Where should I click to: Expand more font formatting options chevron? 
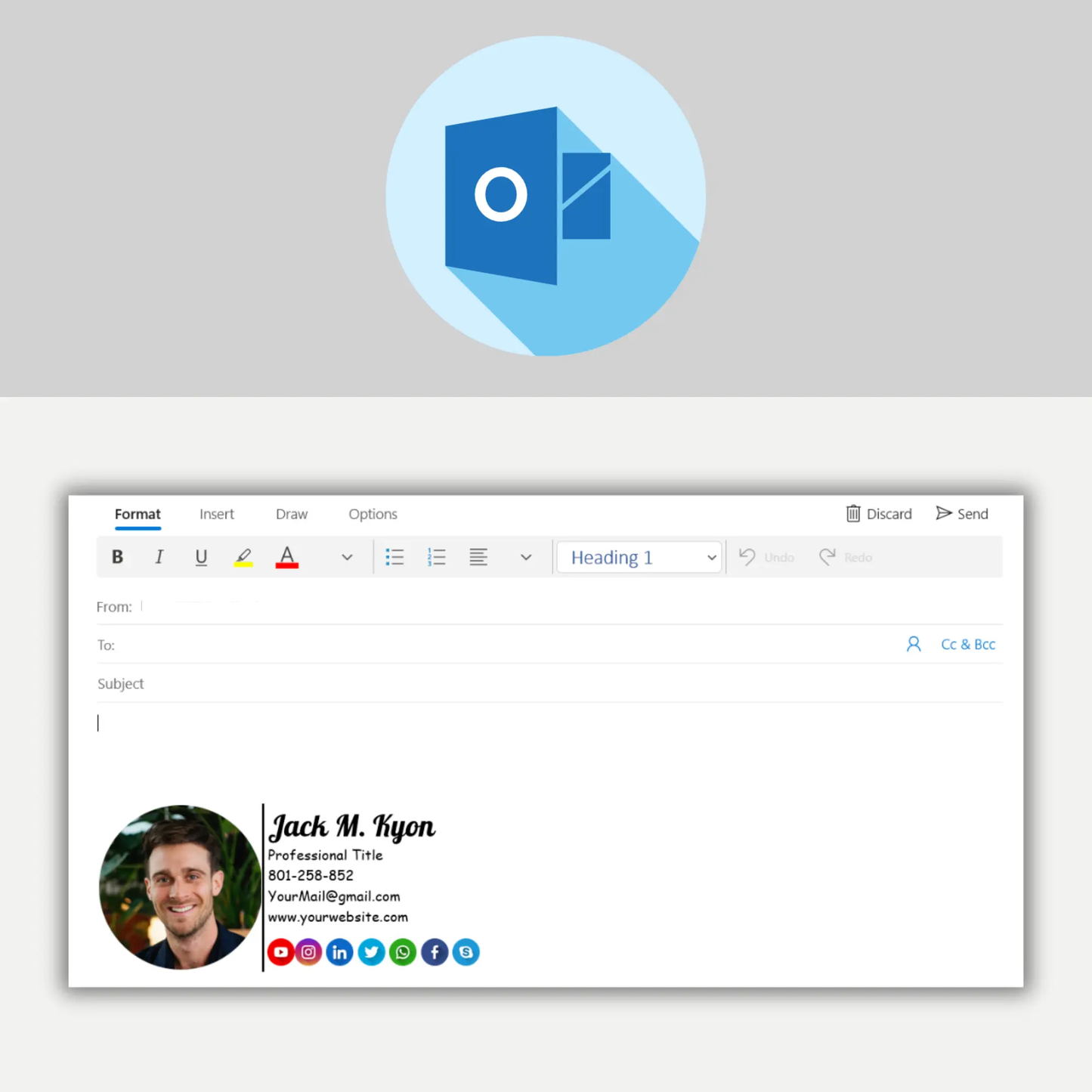pyautogui.click(x=347, y=558)
